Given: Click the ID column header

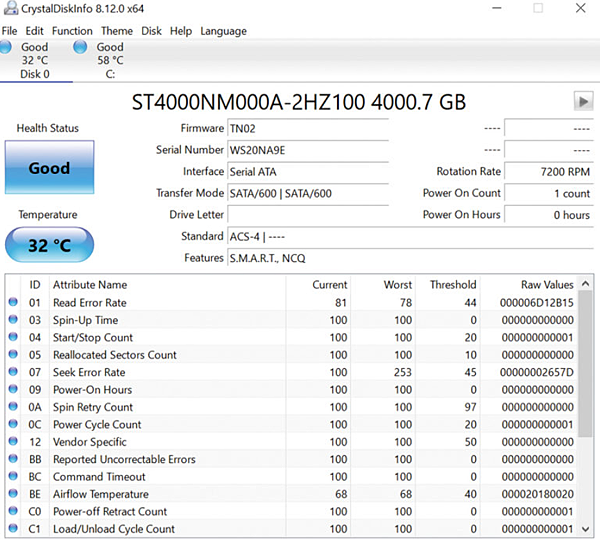Looking at the screenshot, I should [x=35, y=285].
